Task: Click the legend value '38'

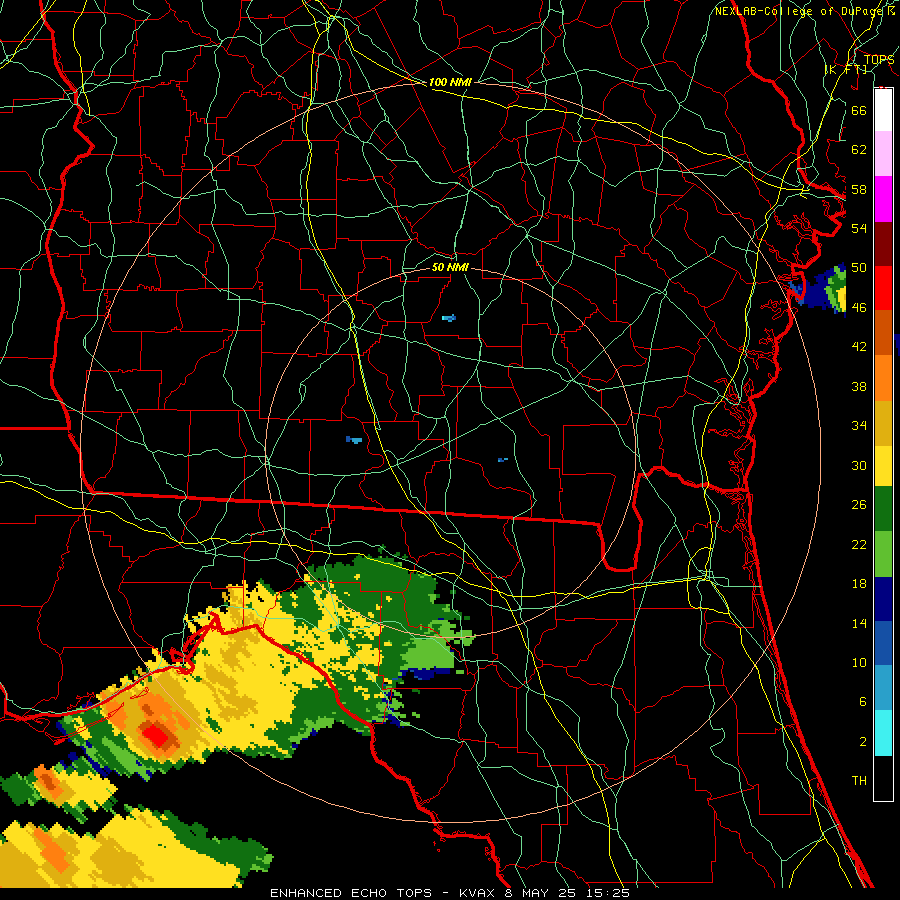Action: pyautogui.click(x=859, y=387)
